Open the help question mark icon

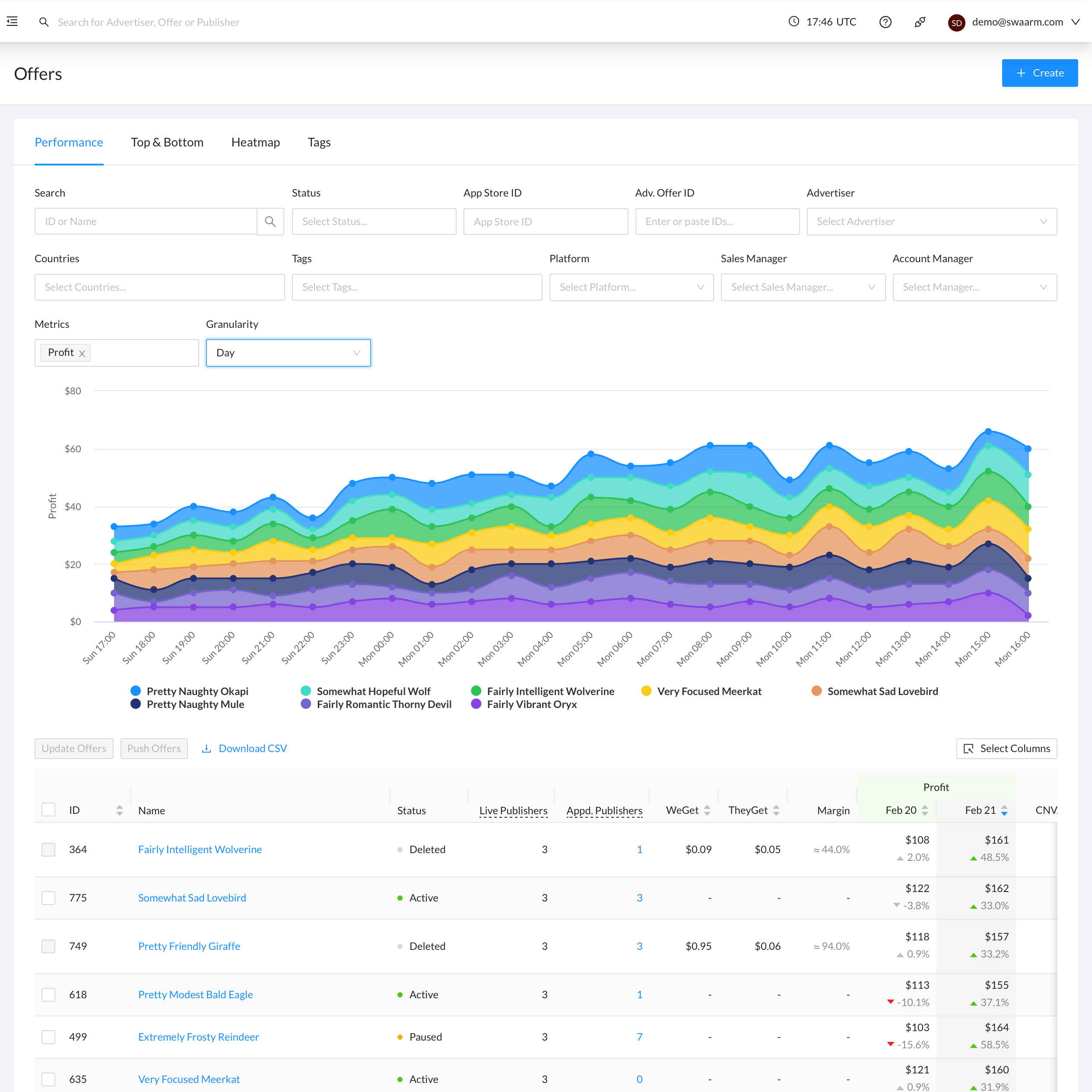coord(886,22)
